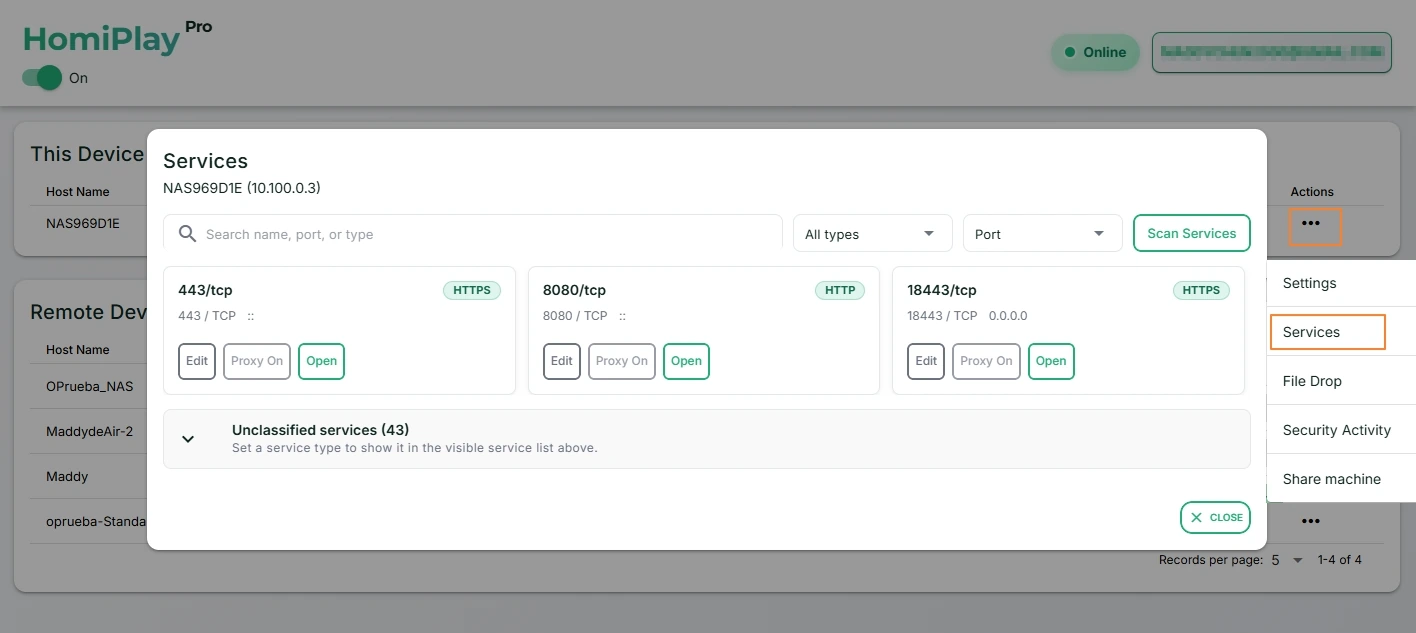Click the Online status indicator
Screen dimensions: 1416x633
pyautogui.click(x=1095, y=52)
